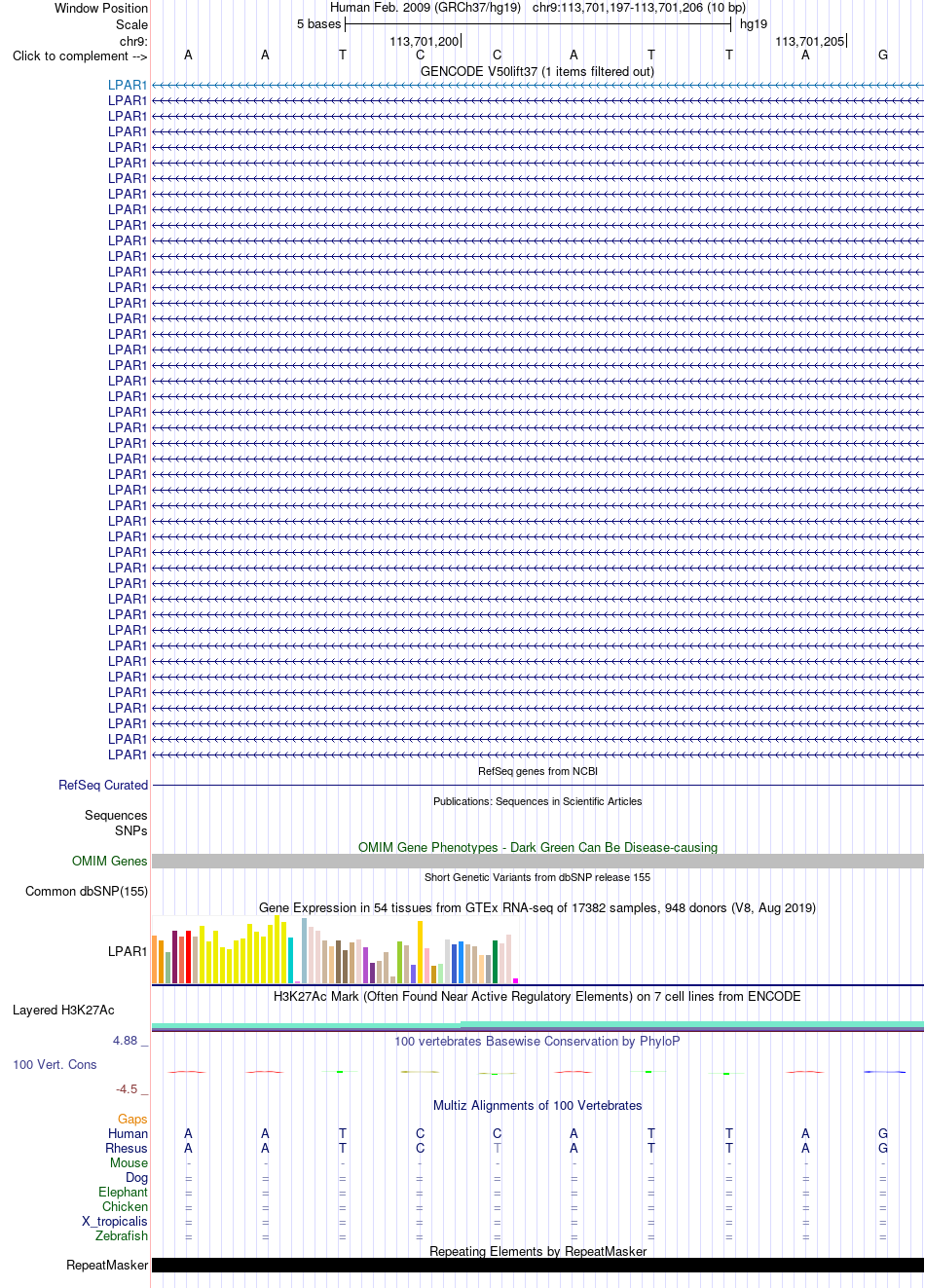Click the 113,701,205 position marker
The width and height of the screenshot is (925, 1288).
point(810,41)
